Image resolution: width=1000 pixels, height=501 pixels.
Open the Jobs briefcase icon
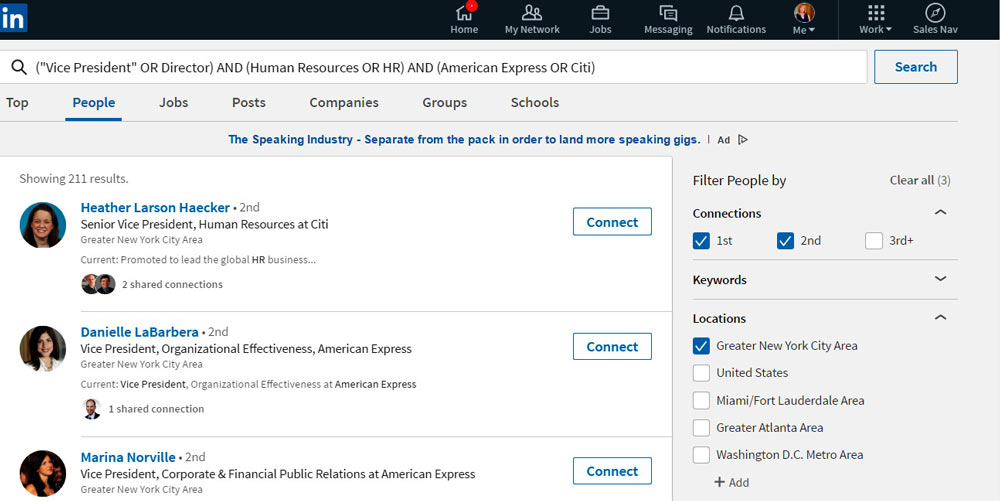pos(600,13)
